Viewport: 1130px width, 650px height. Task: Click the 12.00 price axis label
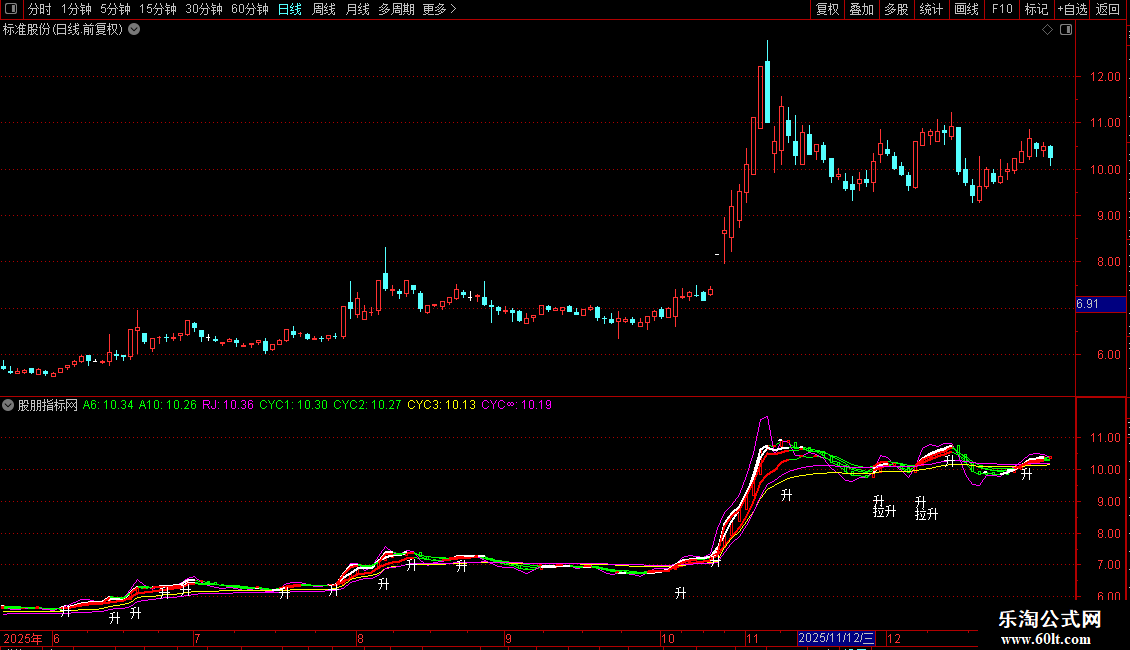(x=1105, y=76)
